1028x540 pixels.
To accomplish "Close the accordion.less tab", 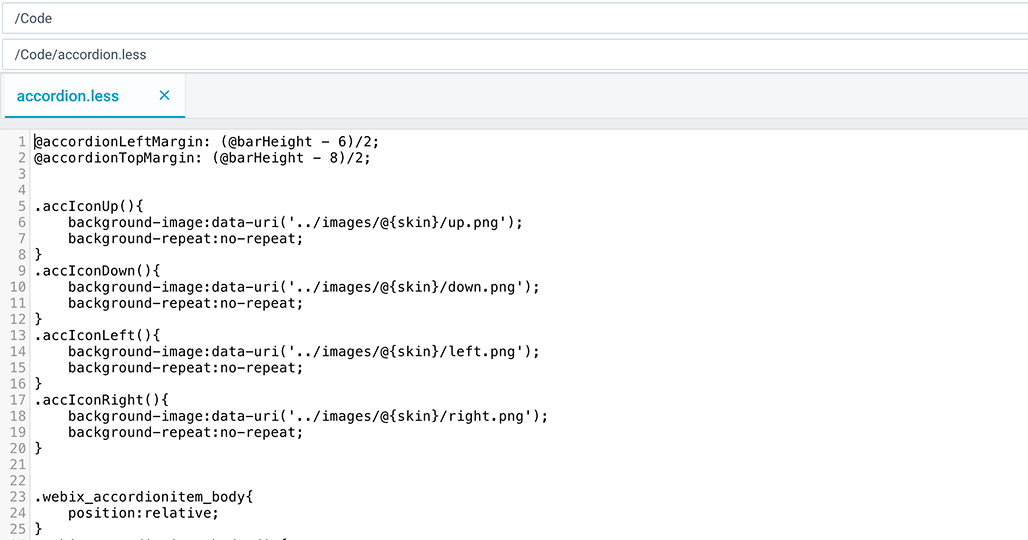I will click(x=165, y=96).
